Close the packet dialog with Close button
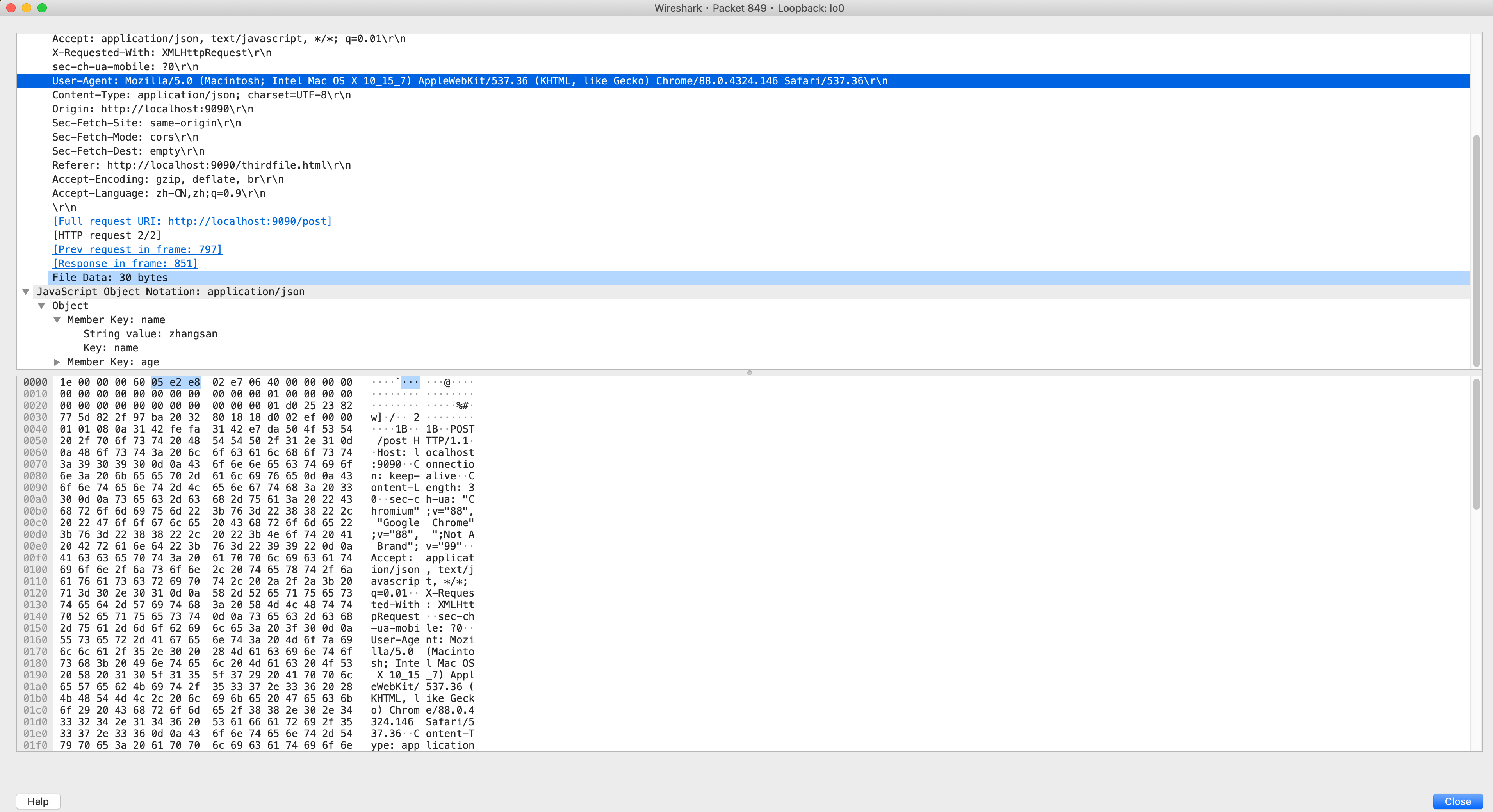 (x=1457, y=801)
